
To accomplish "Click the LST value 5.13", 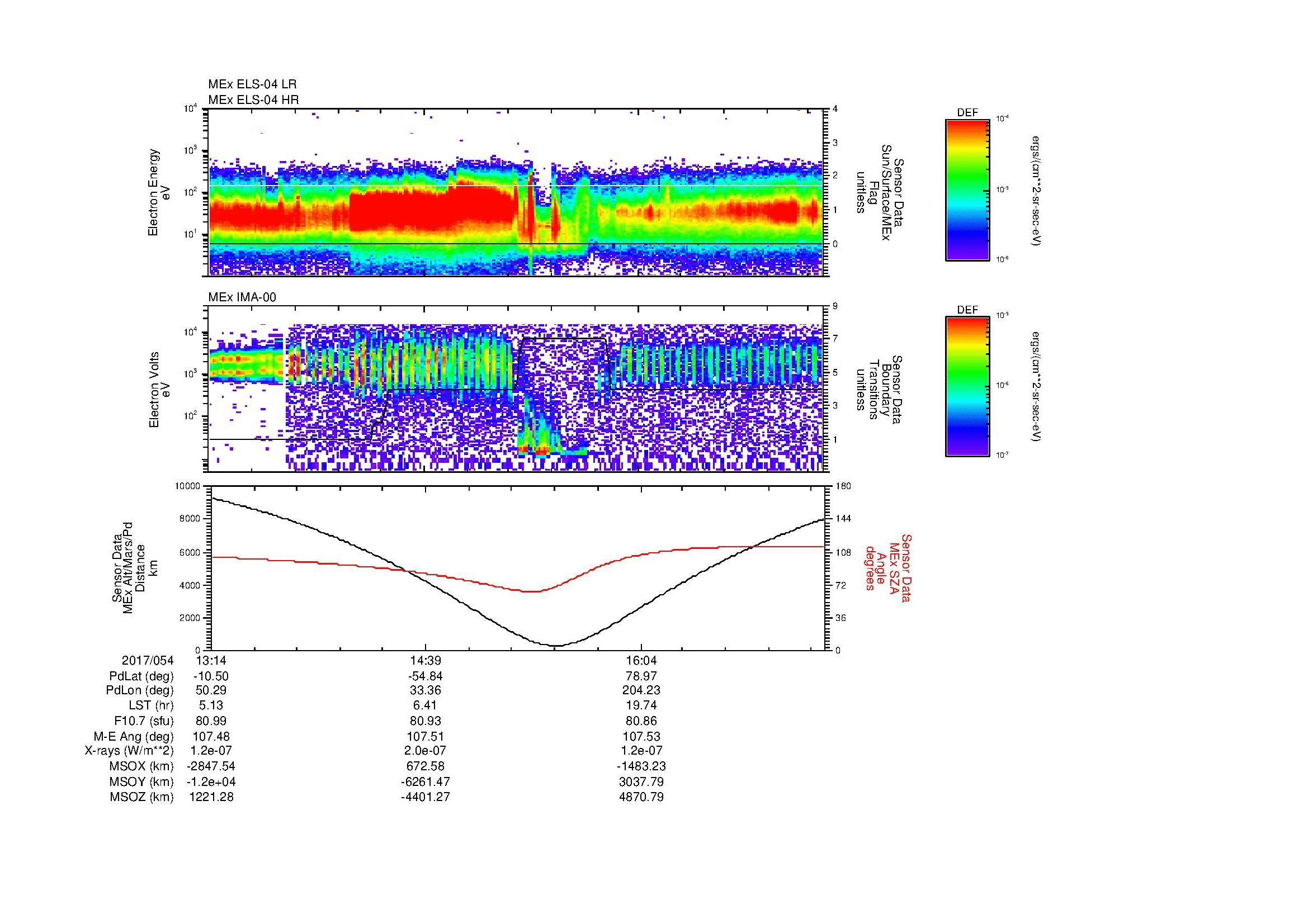I will [211, 705].
